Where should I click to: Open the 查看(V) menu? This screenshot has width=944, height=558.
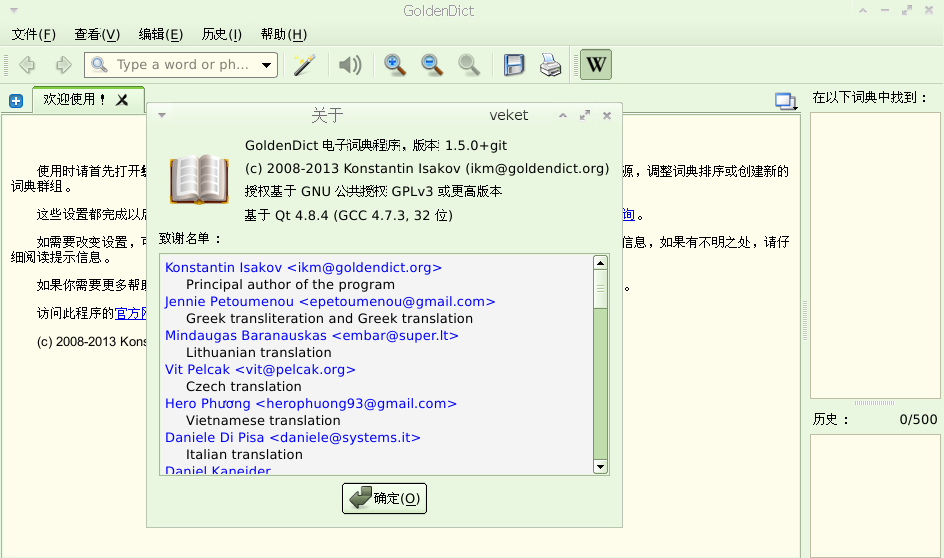[97, 34]
